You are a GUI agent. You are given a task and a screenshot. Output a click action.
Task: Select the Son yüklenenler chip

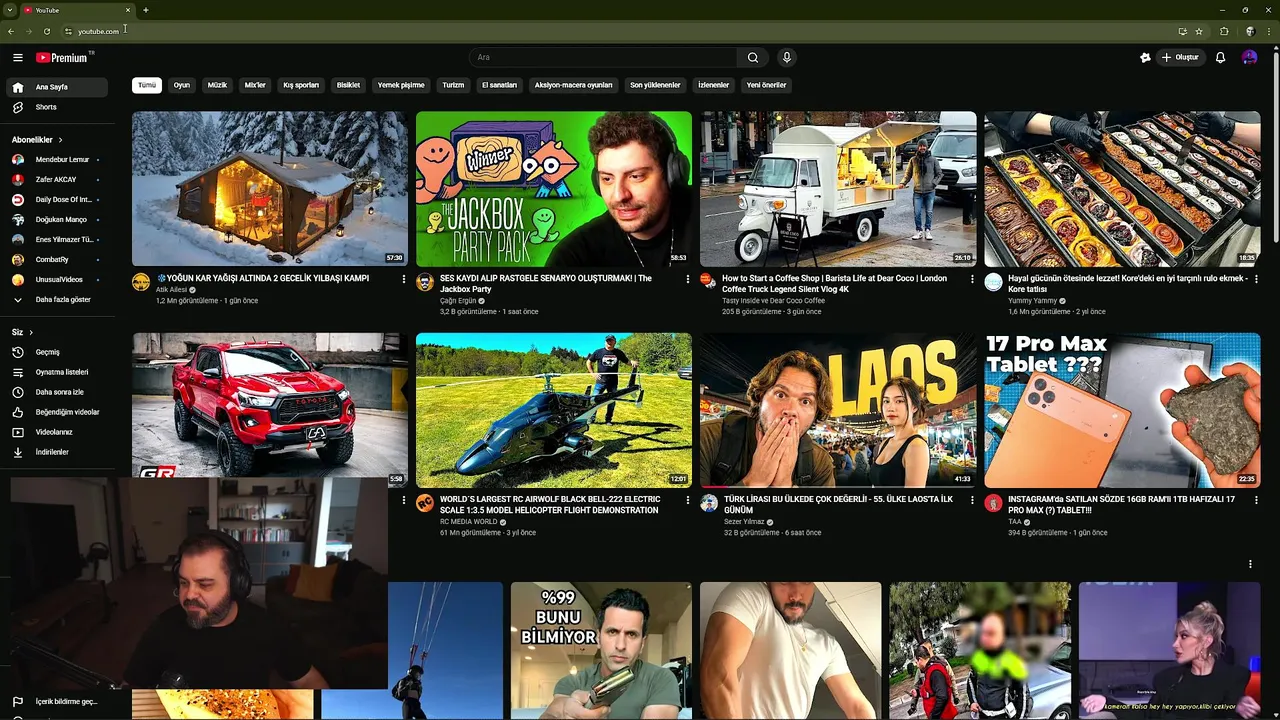(655, 85)
